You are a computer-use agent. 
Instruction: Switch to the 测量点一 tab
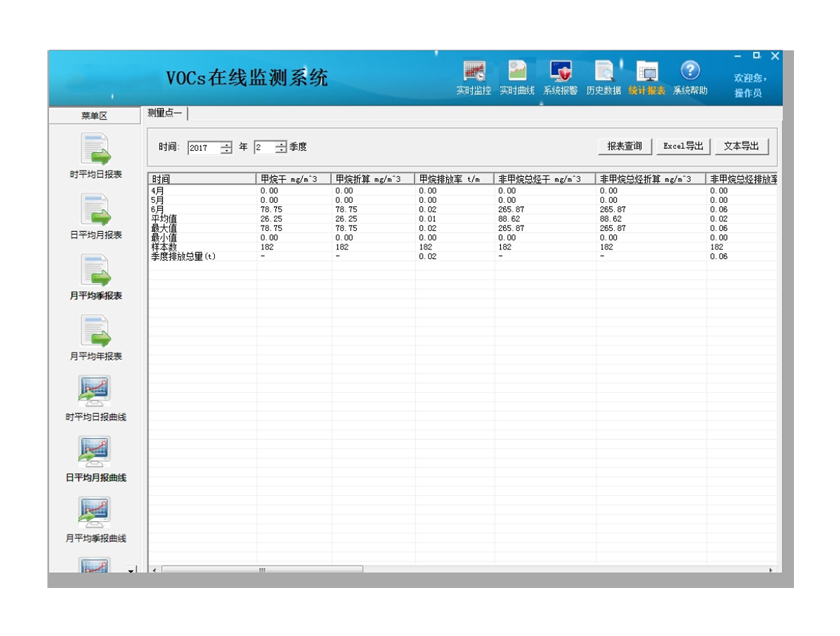(165, 114)
